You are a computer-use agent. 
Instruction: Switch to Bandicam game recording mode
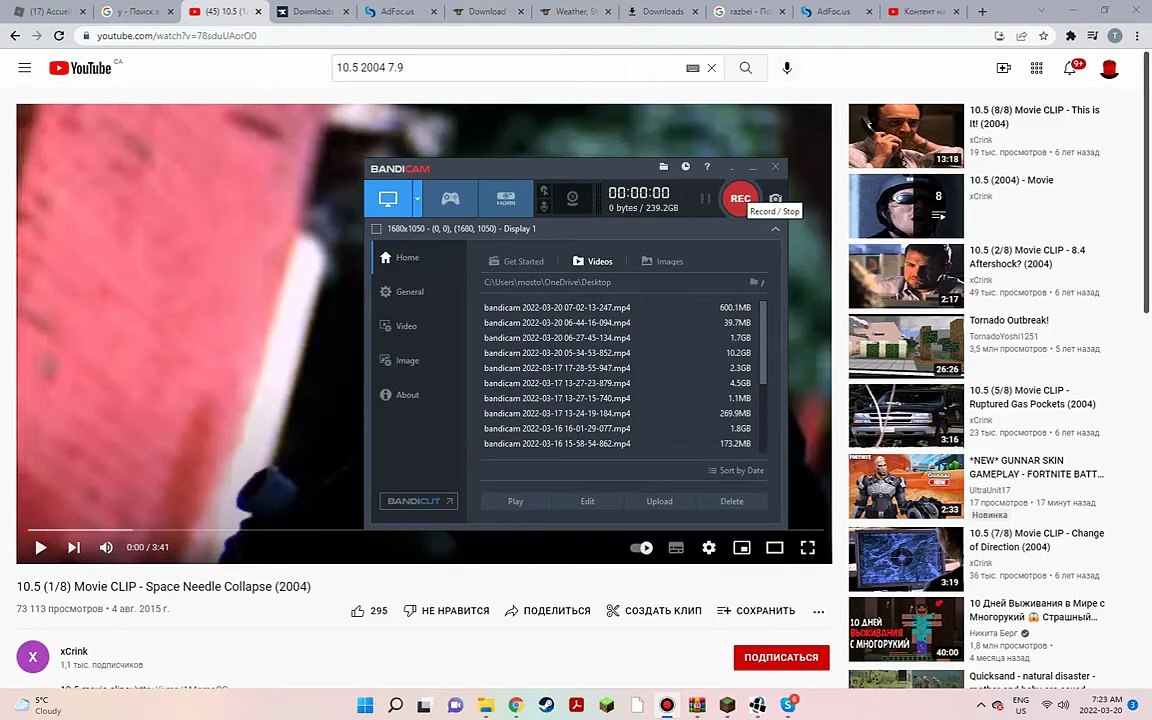tap(450, 198)
